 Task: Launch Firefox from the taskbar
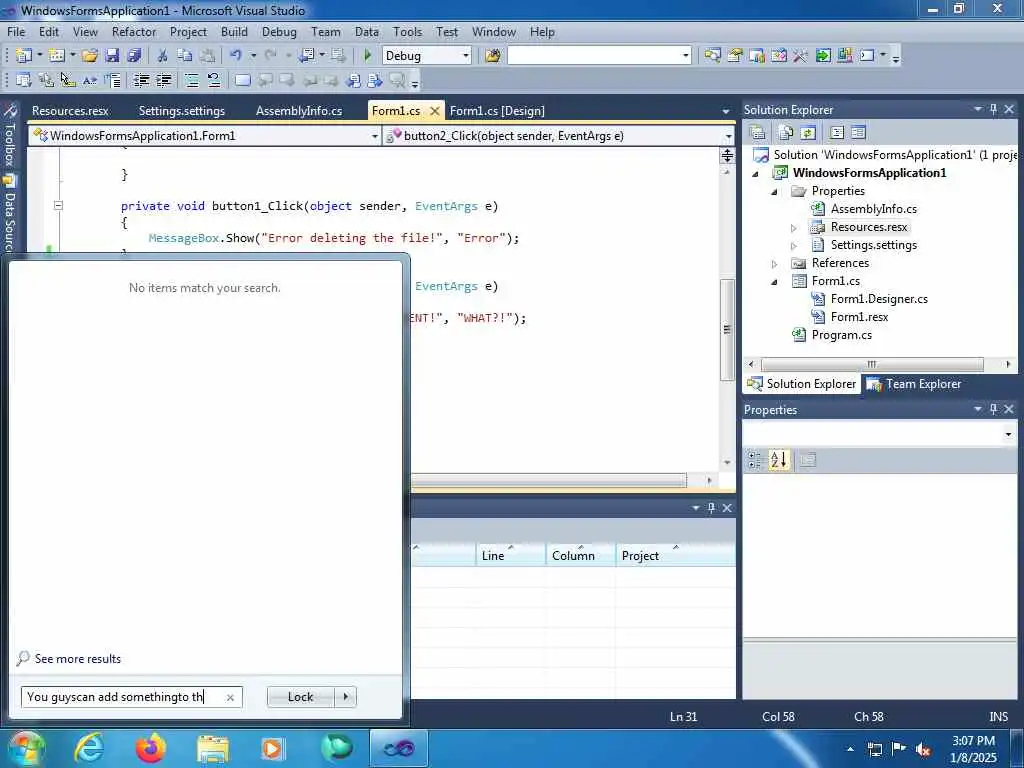151,748
